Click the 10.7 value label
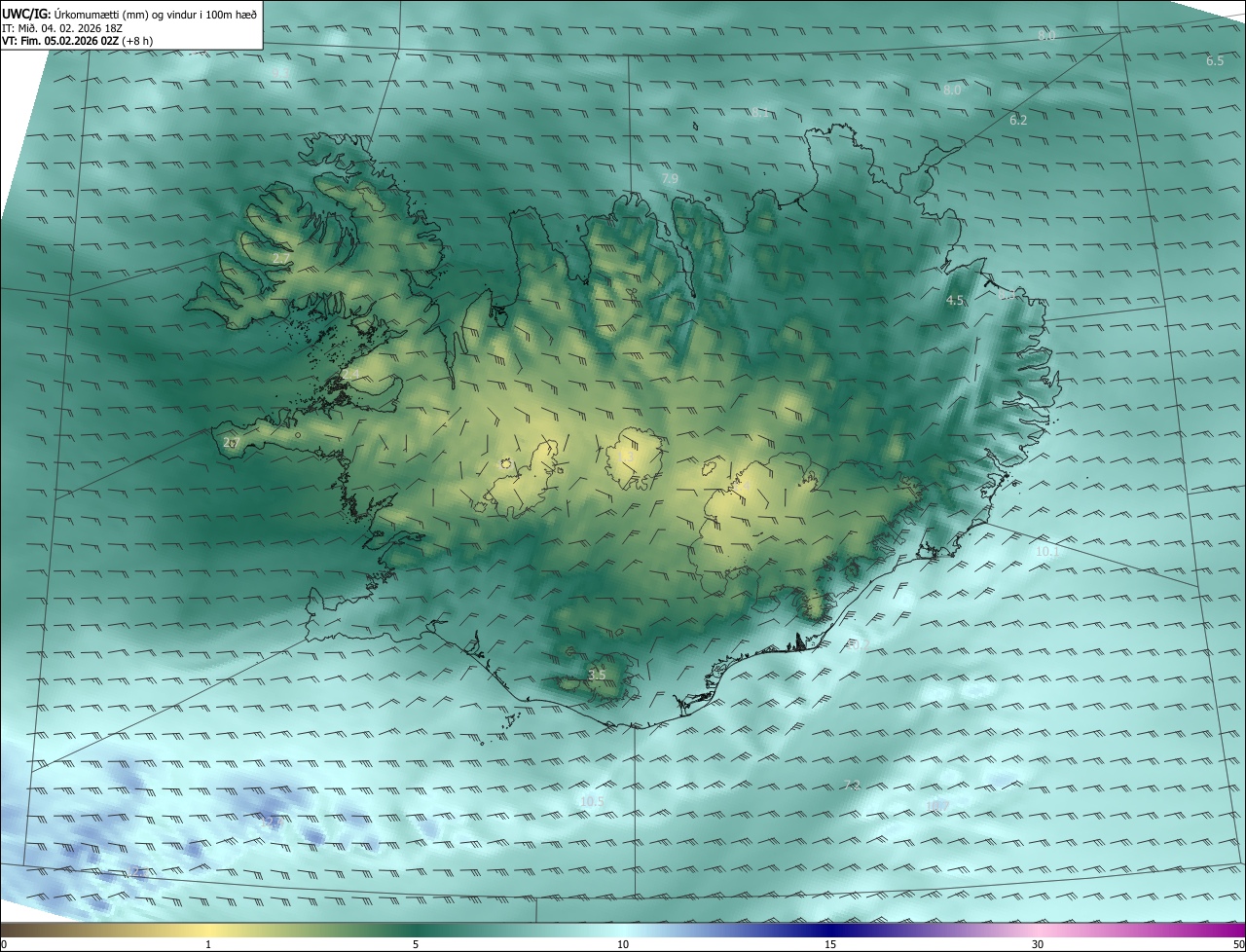Viewport: 1246px width, 952px height. [936, 805]
